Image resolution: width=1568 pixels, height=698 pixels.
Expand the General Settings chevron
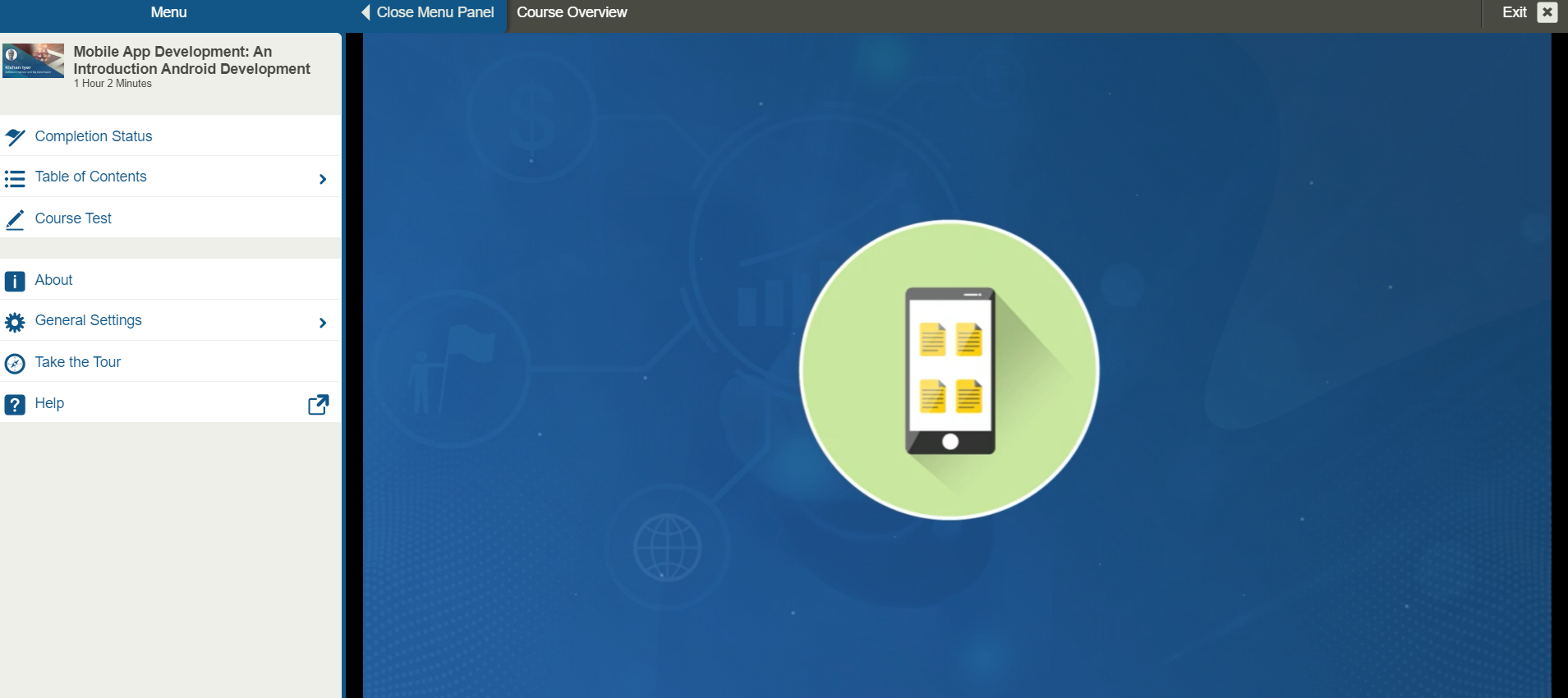click(x=323, y=323)
